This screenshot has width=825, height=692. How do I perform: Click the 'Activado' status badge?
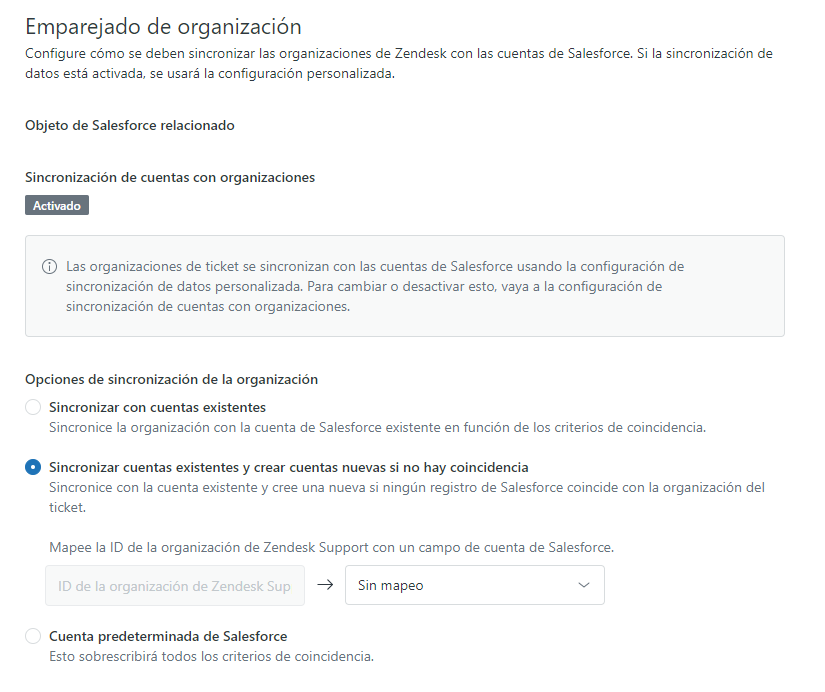coord(57,205)
